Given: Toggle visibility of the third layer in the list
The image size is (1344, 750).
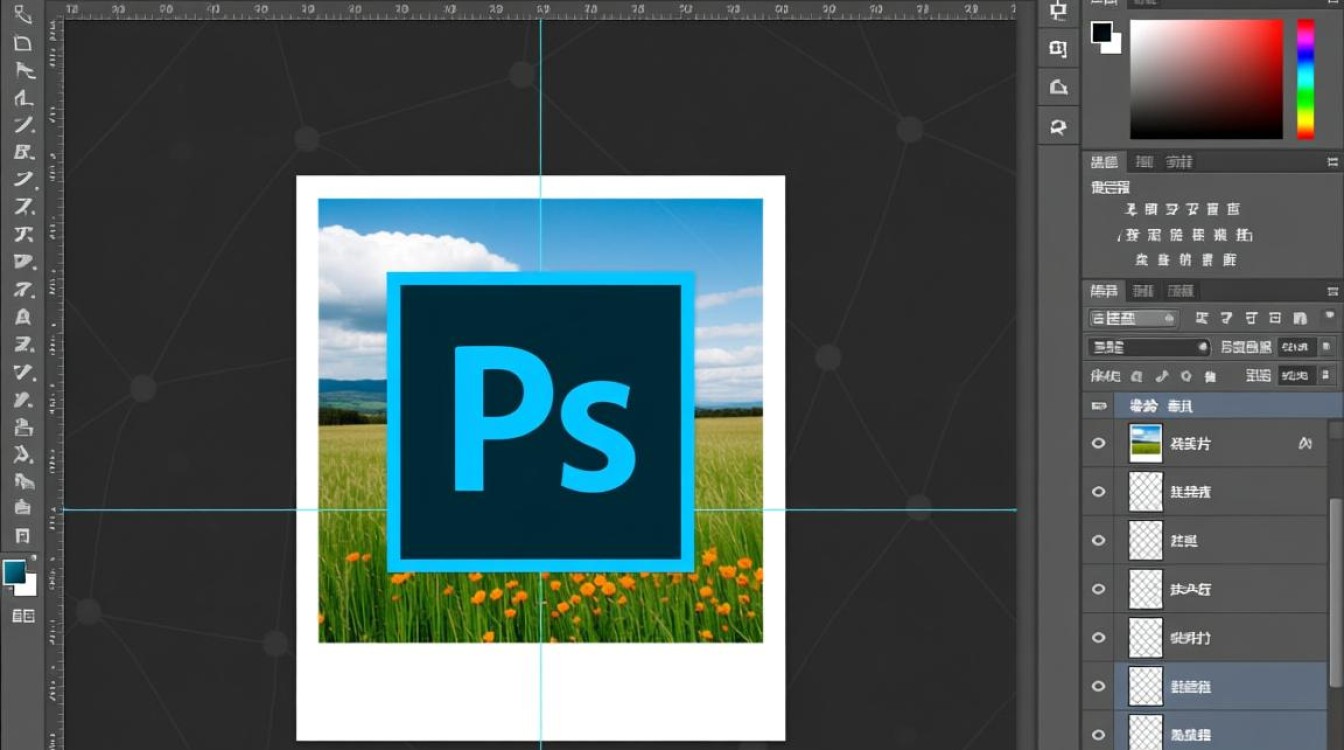Looking at the screenshot, I should 1099,541.
